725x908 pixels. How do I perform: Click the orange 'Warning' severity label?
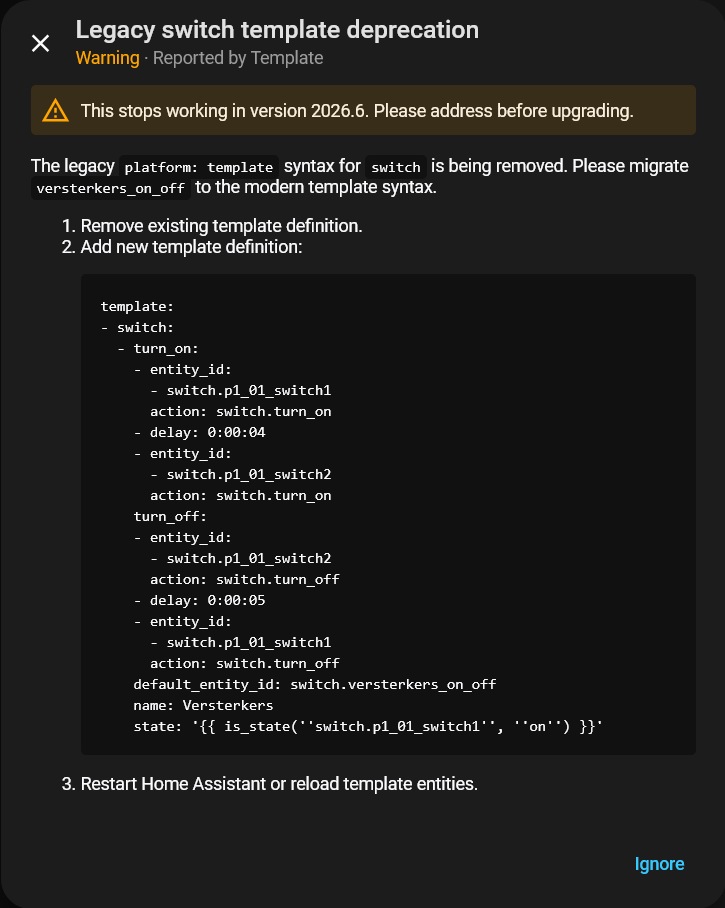tap(107, 58)
